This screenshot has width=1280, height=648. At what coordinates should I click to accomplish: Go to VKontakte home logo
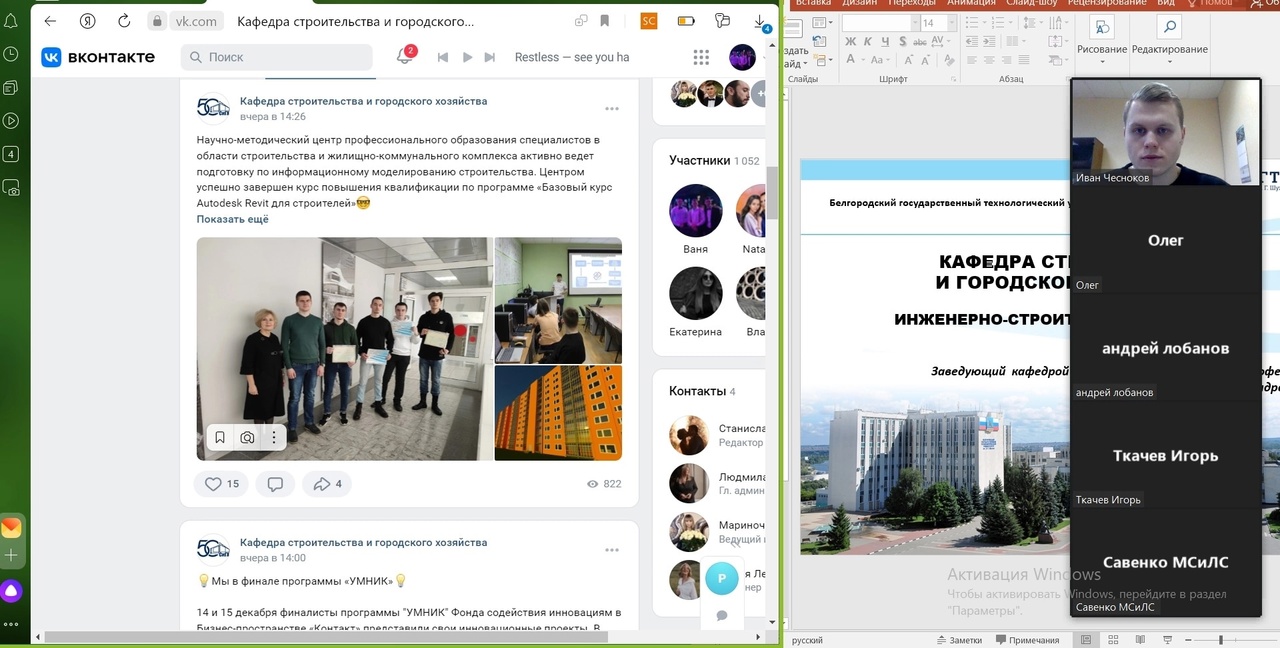98,57
